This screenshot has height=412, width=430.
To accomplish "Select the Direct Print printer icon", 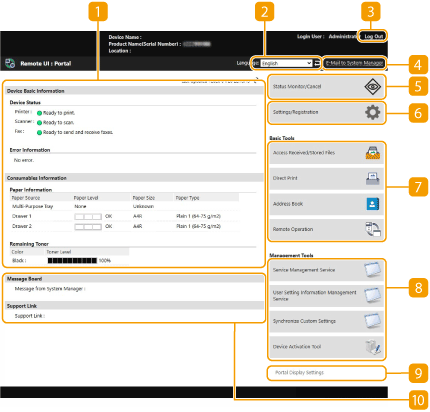I will click(x=373, y=178).
